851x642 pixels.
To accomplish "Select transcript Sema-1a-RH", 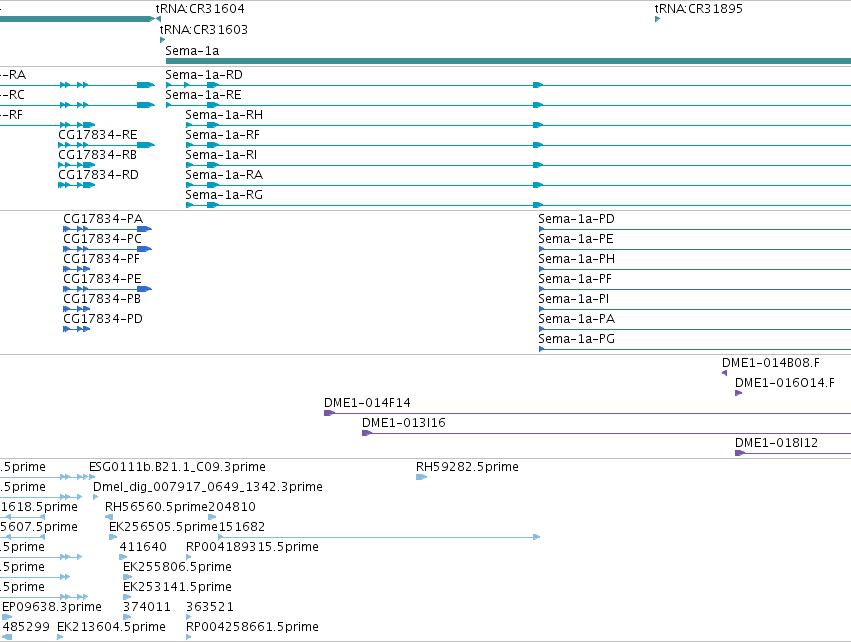I will tap(224, 115).
